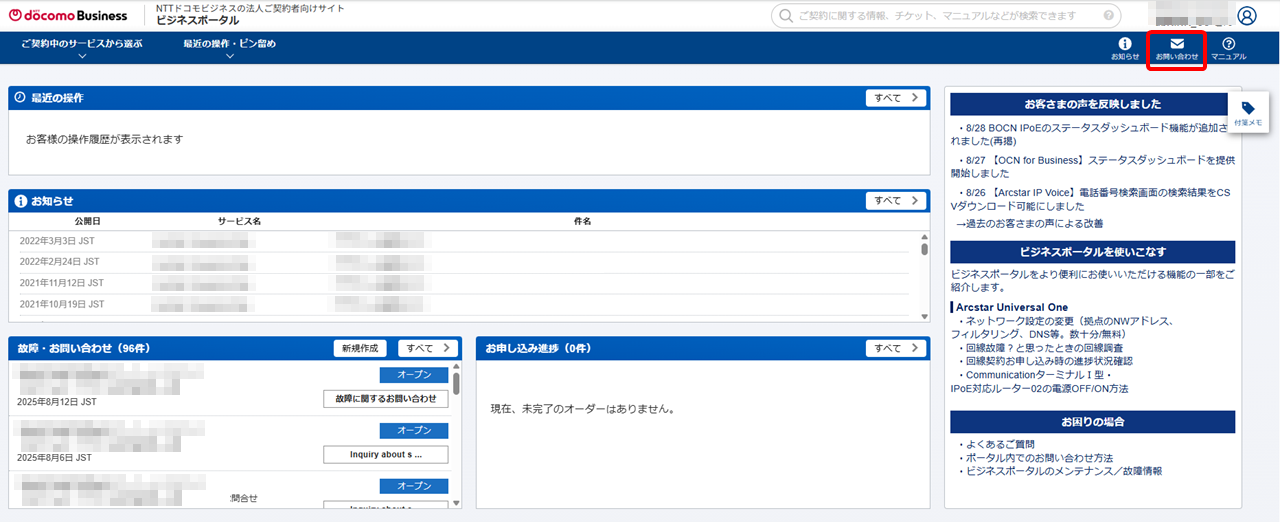Click the ticket list scroll down arrow

tap(456, 503)
